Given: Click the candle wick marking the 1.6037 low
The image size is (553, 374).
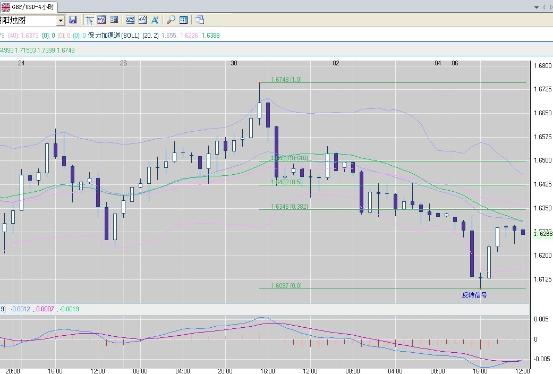Looking at the screenshot, I should point(480,281).
